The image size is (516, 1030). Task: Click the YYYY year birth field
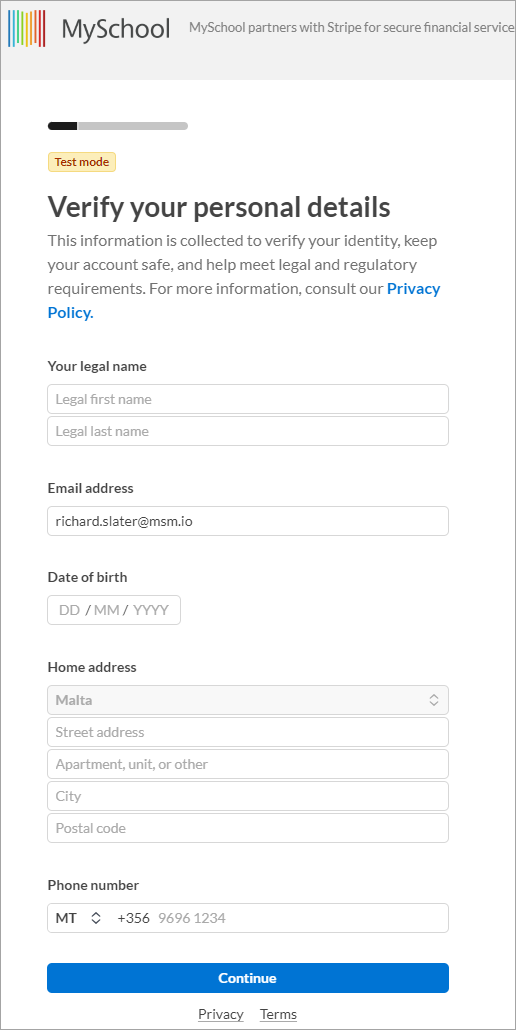[151, 610]
